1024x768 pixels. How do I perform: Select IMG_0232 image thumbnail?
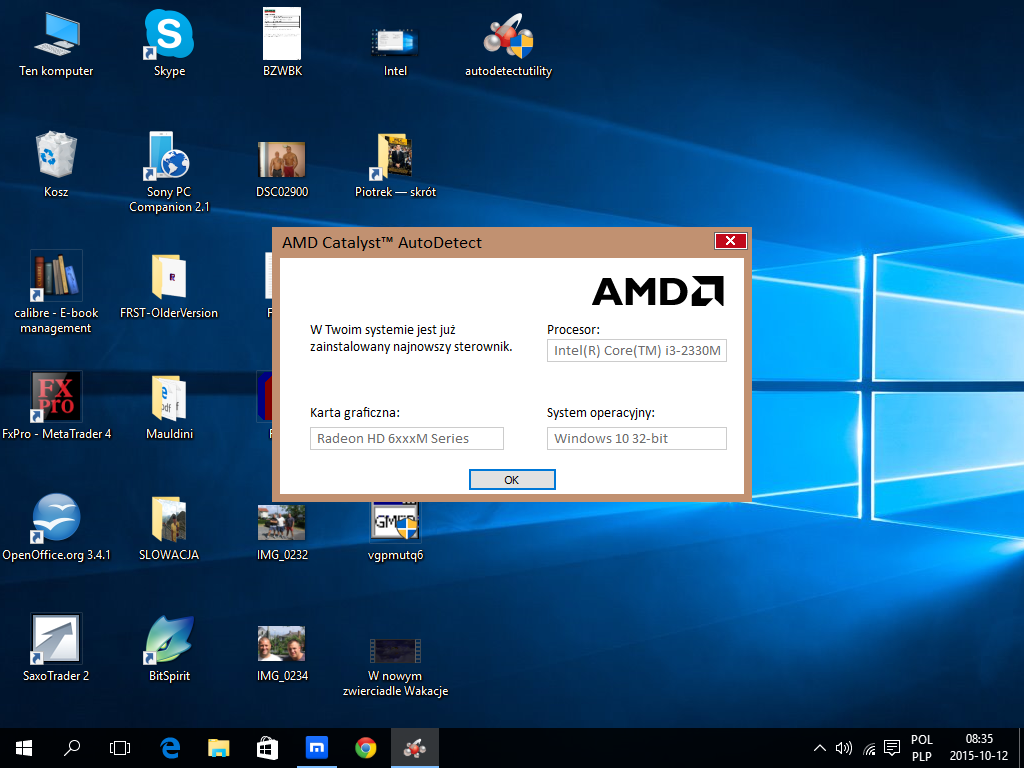point(282,532)
